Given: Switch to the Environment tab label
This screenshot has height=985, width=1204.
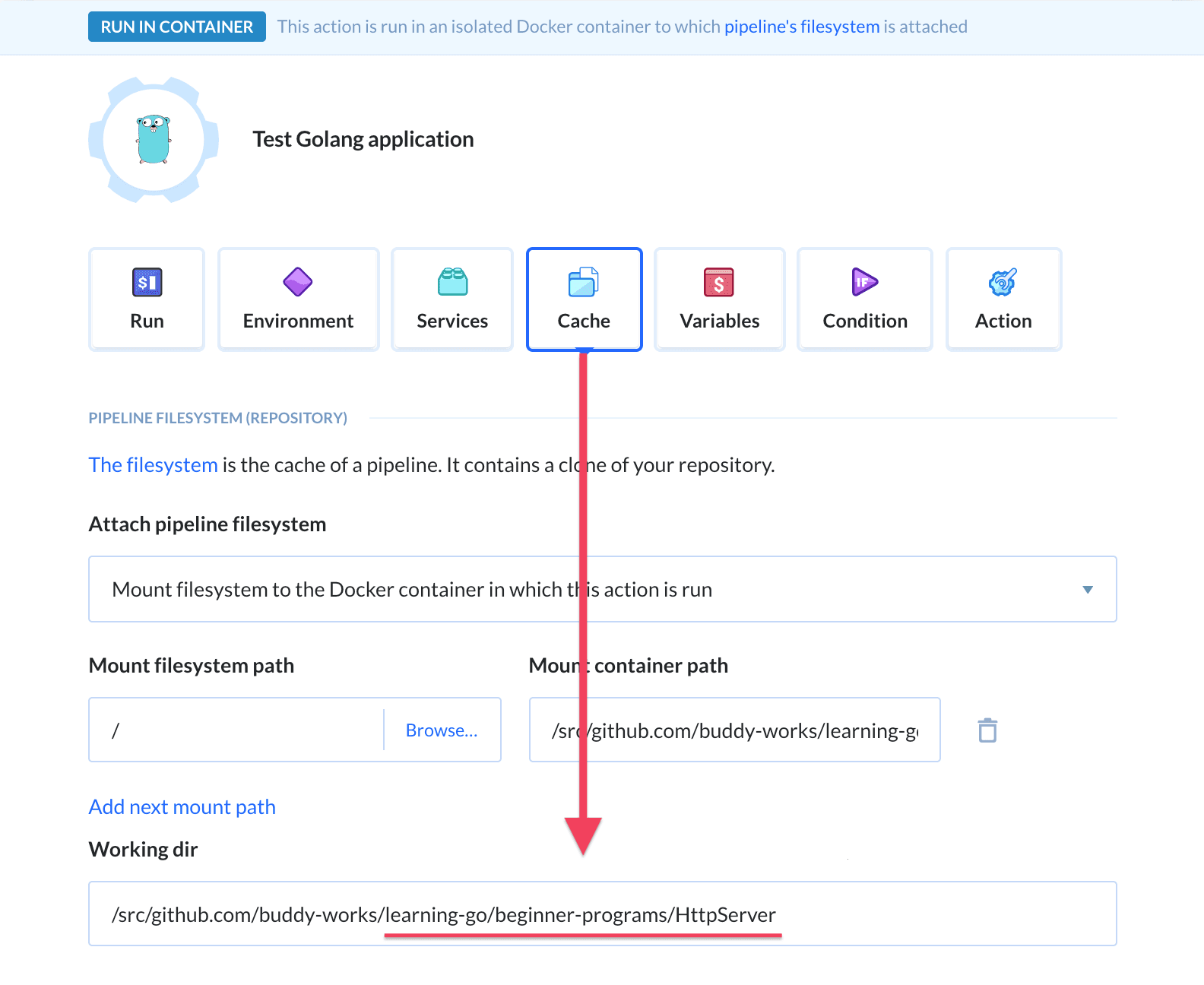Looking at the screenshot, I should pyautogui.click(x=298, y=321).
